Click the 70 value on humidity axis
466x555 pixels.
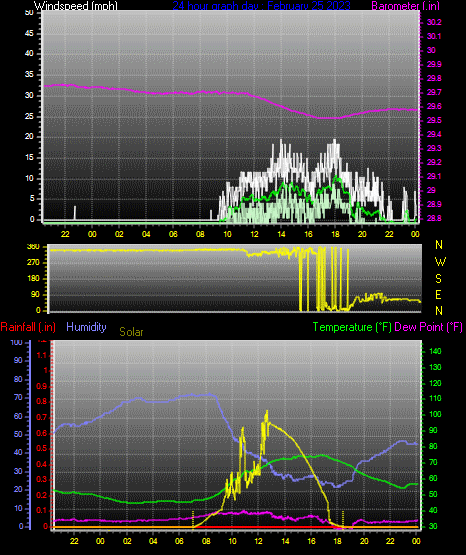click(x=18, y=397)
